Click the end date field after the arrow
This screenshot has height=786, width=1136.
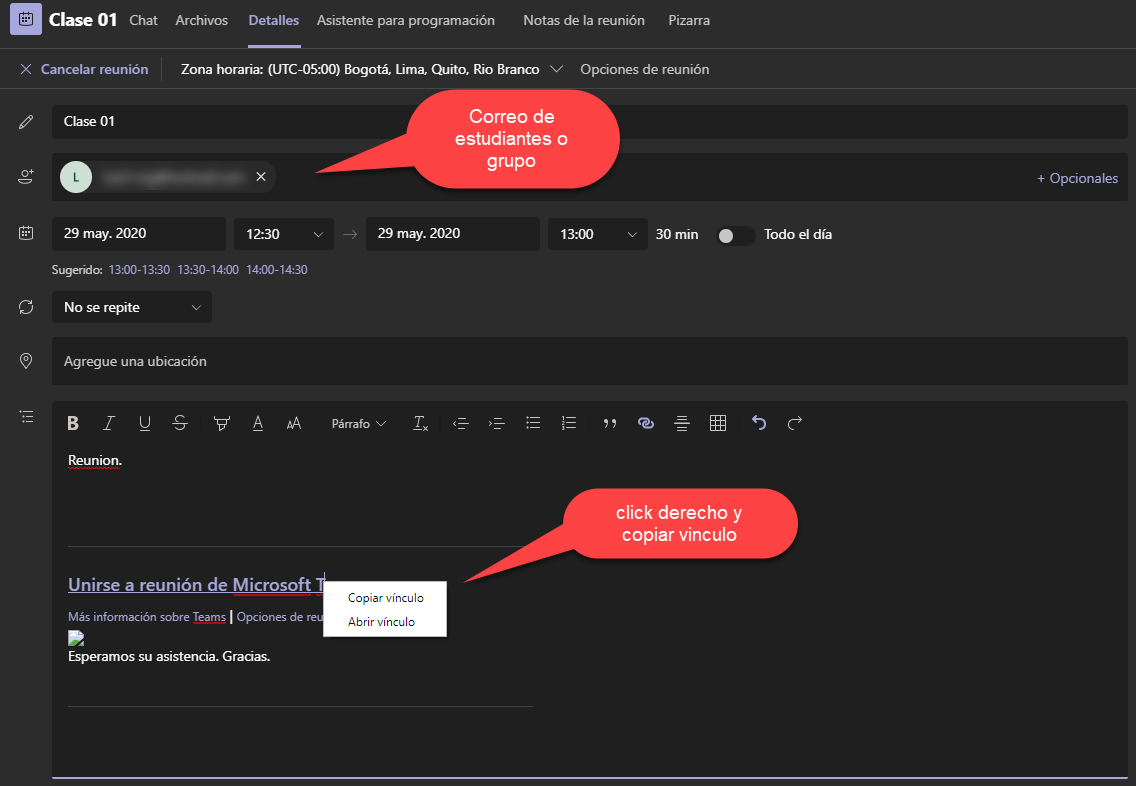pyautogui.click(x=453, y=233)
